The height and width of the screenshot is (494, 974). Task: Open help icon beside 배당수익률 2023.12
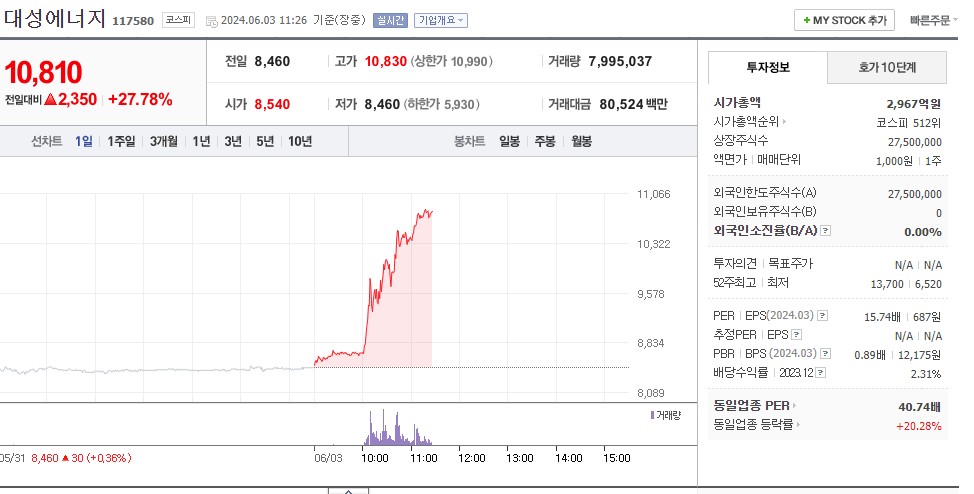(821, 373)
